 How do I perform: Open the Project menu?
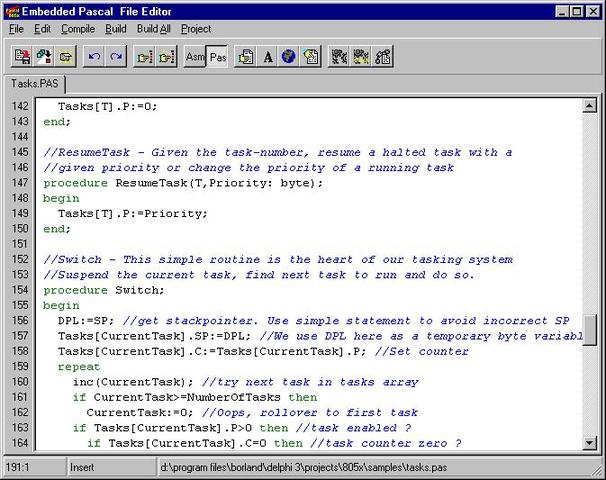(196, 29)
